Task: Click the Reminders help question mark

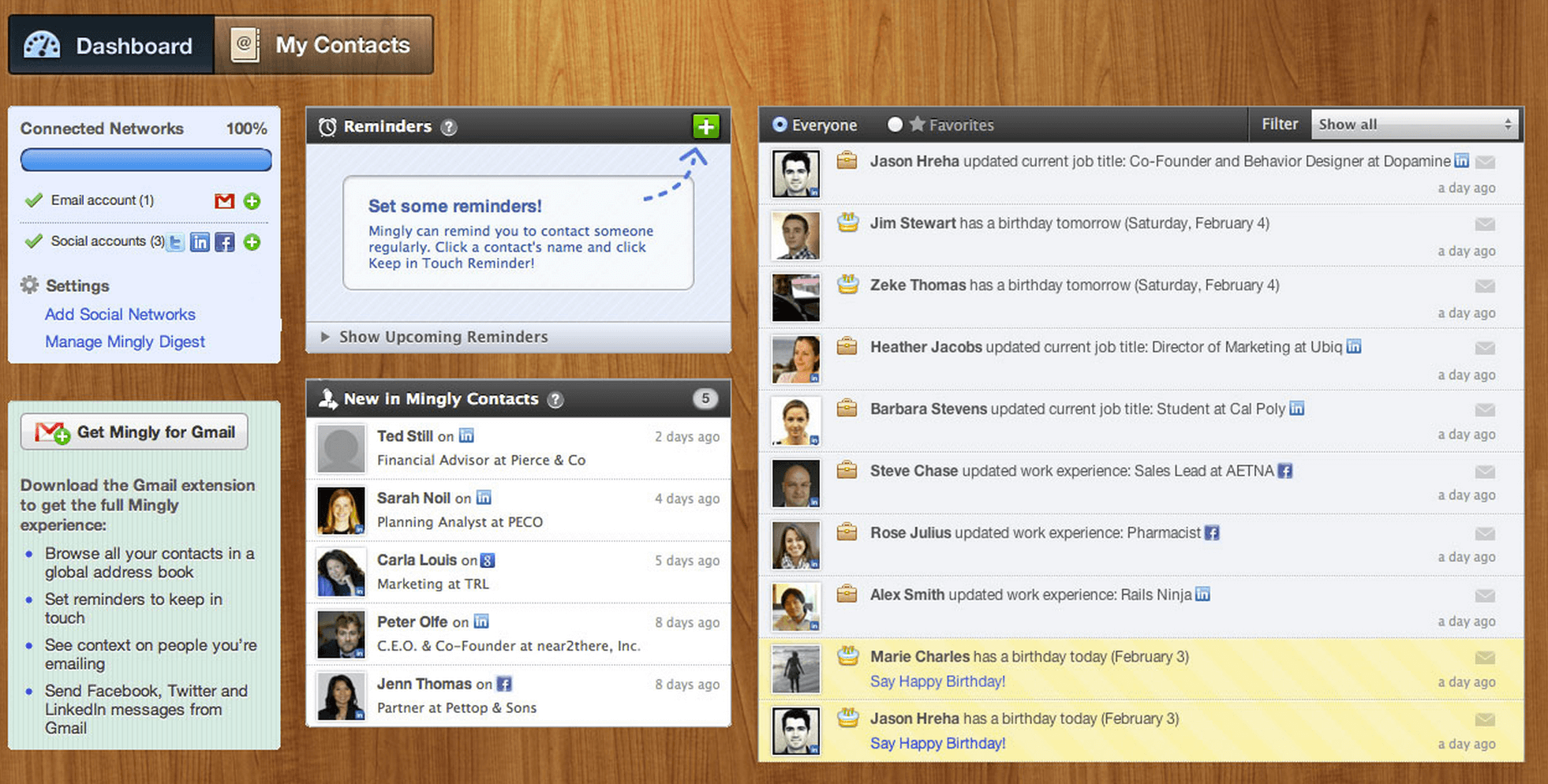Action: (449, 127)
